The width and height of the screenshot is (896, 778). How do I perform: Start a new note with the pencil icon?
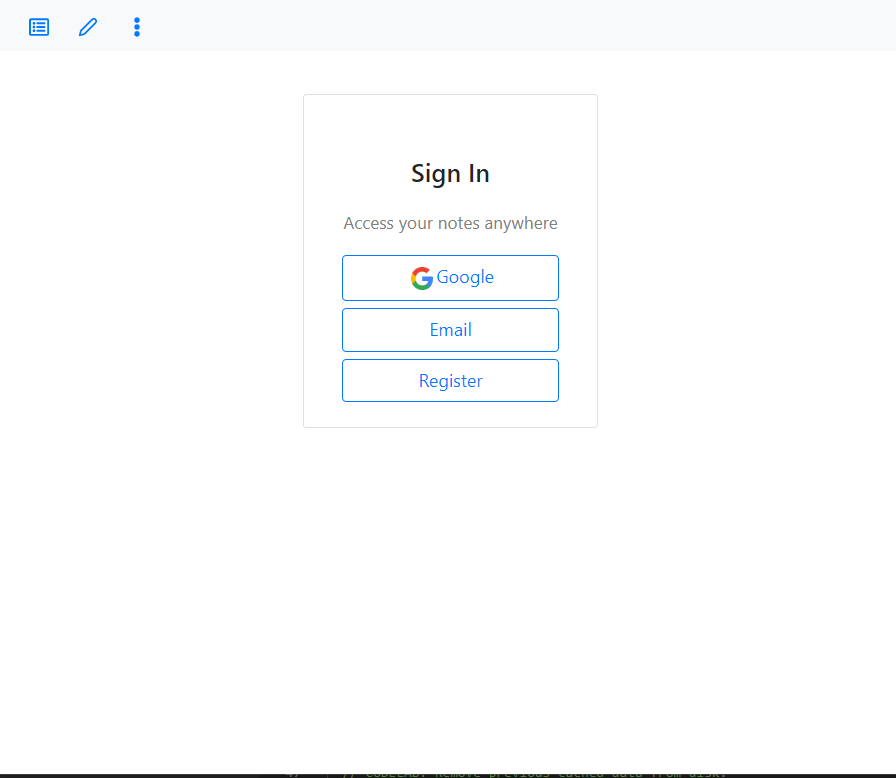[88, 27]
